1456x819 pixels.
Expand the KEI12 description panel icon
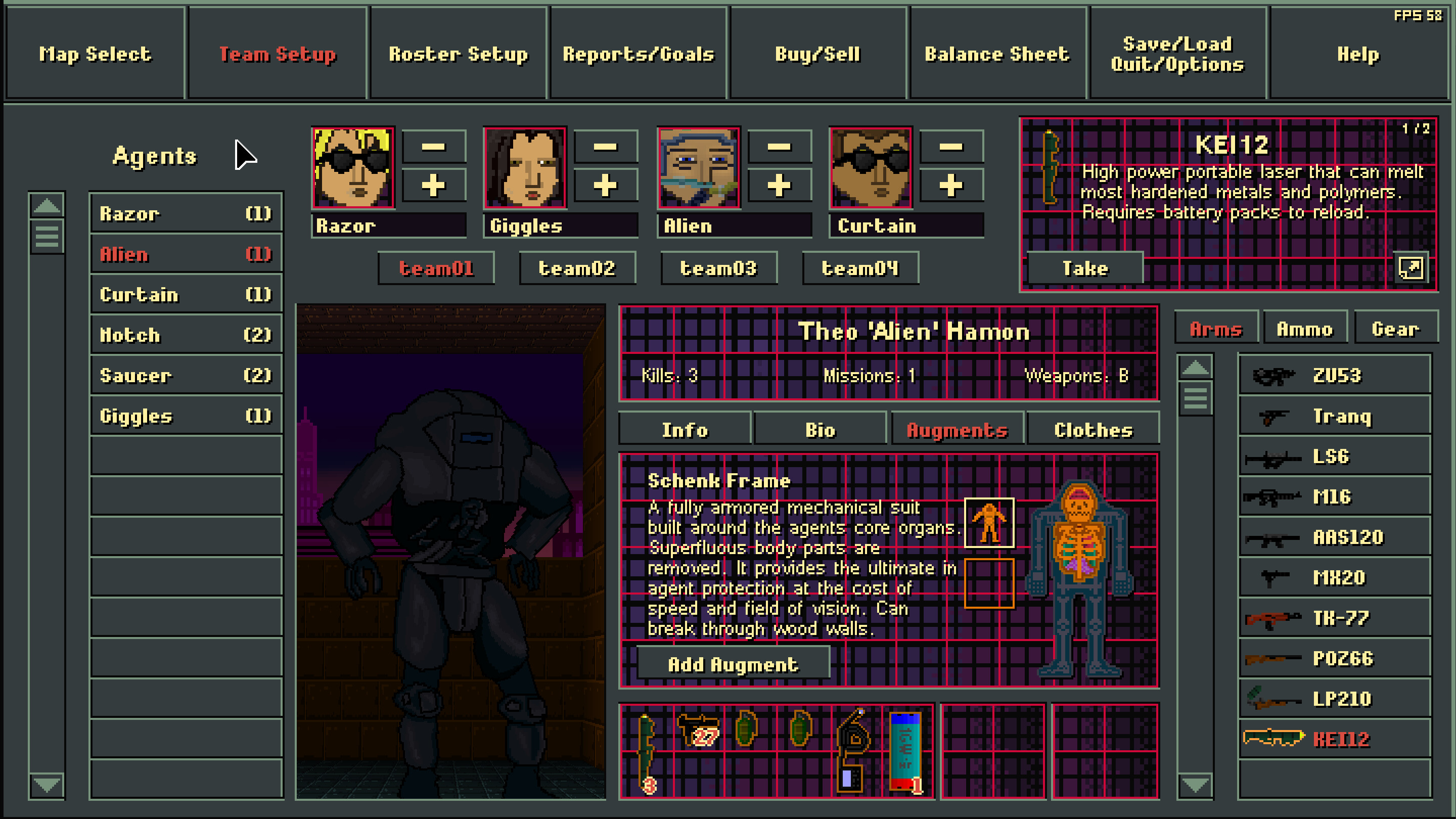1411,268
